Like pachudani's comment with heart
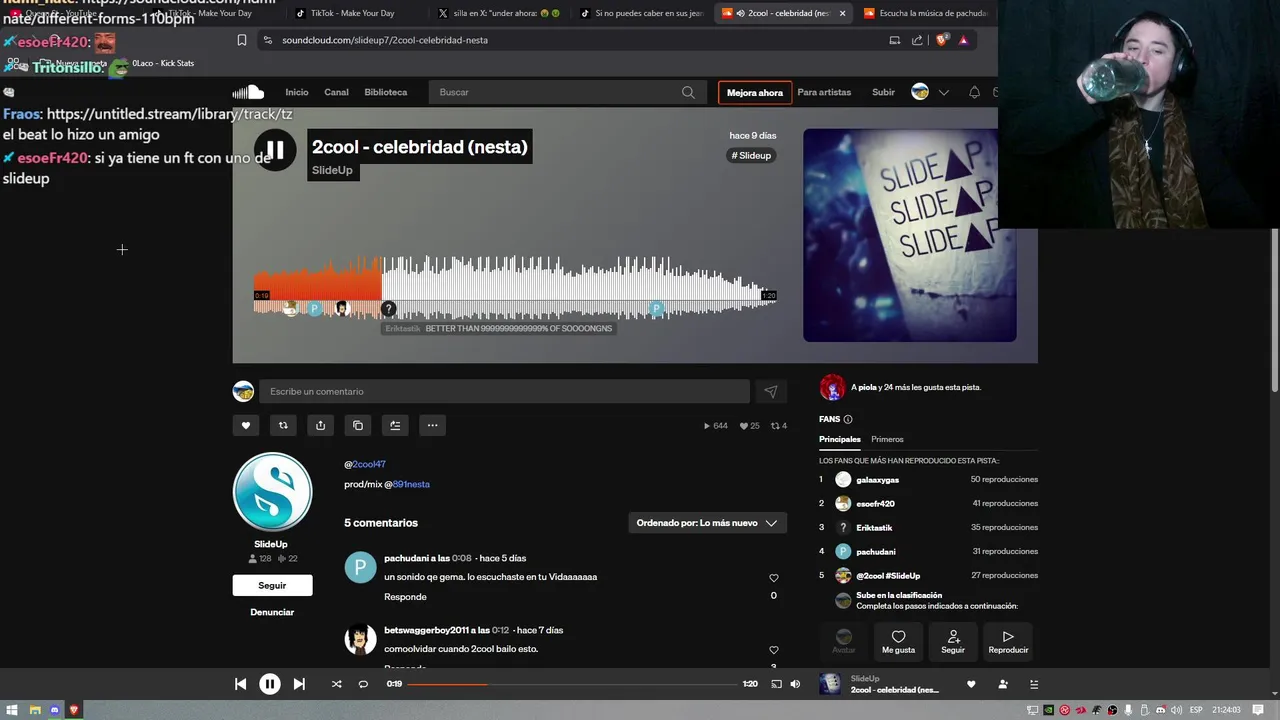The image size is (1280, 720). (x=773, y=578)
